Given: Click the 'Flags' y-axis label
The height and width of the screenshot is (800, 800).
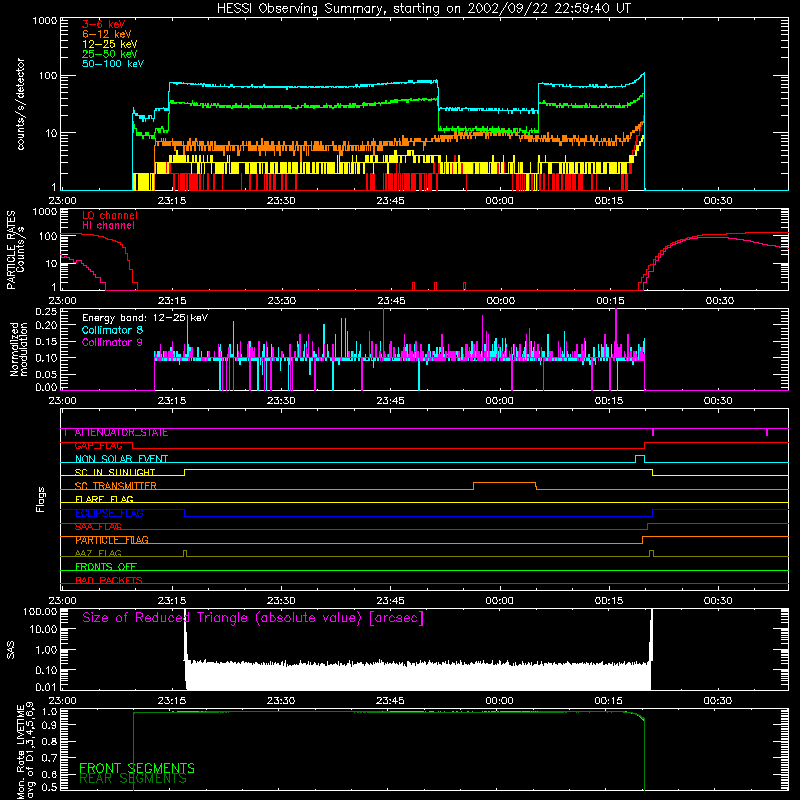Looking at the screenshot, I should point(41,499).
